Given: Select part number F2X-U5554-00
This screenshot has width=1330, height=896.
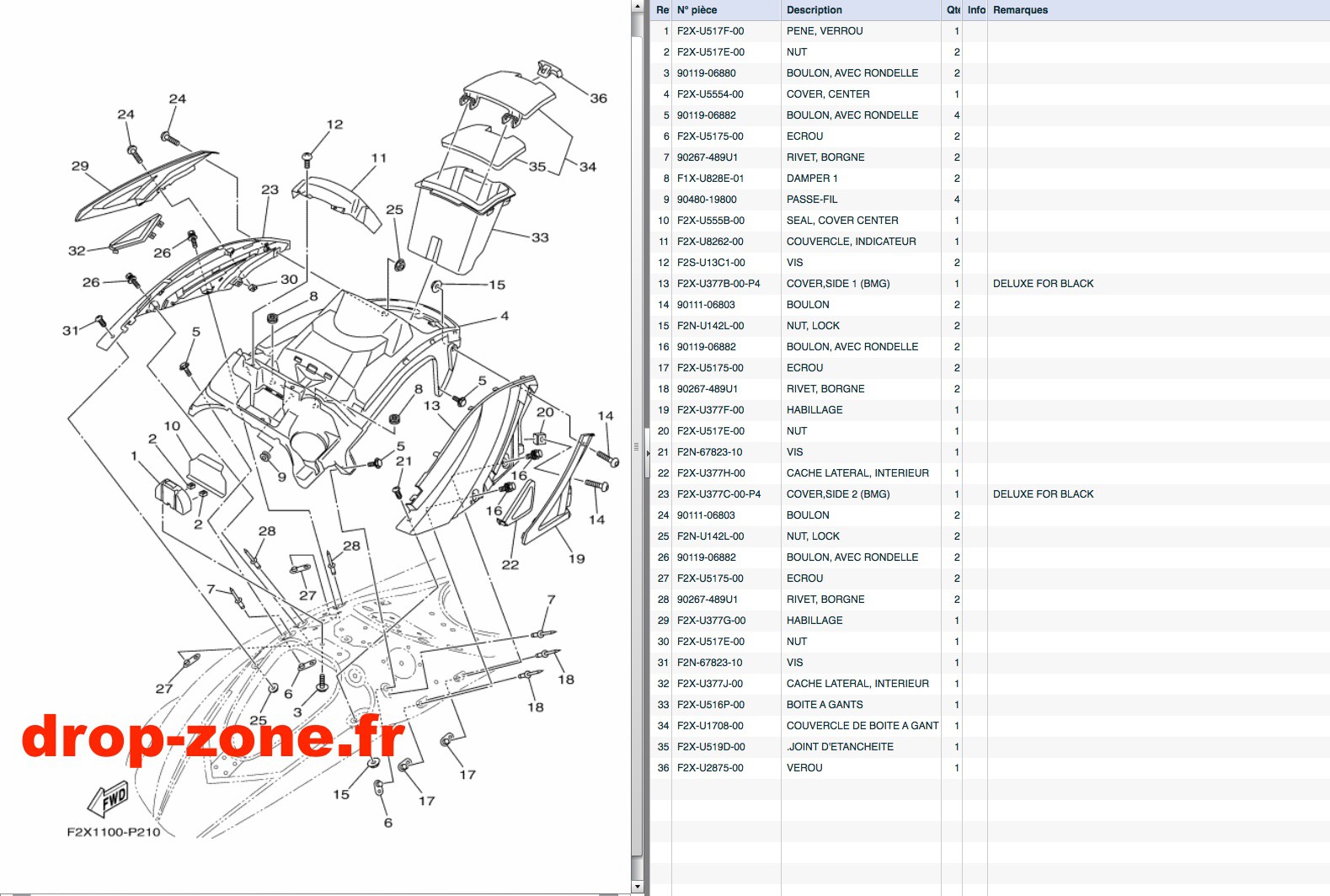Looking at the screenshot, I should (x=710, y=94).
